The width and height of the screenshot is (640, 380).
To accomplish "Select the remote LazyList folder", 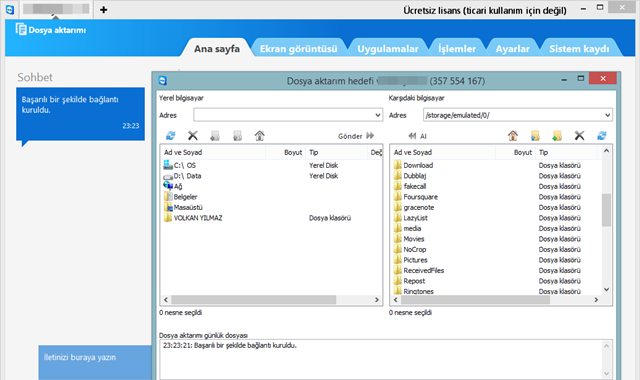I will tap(411, 218).
